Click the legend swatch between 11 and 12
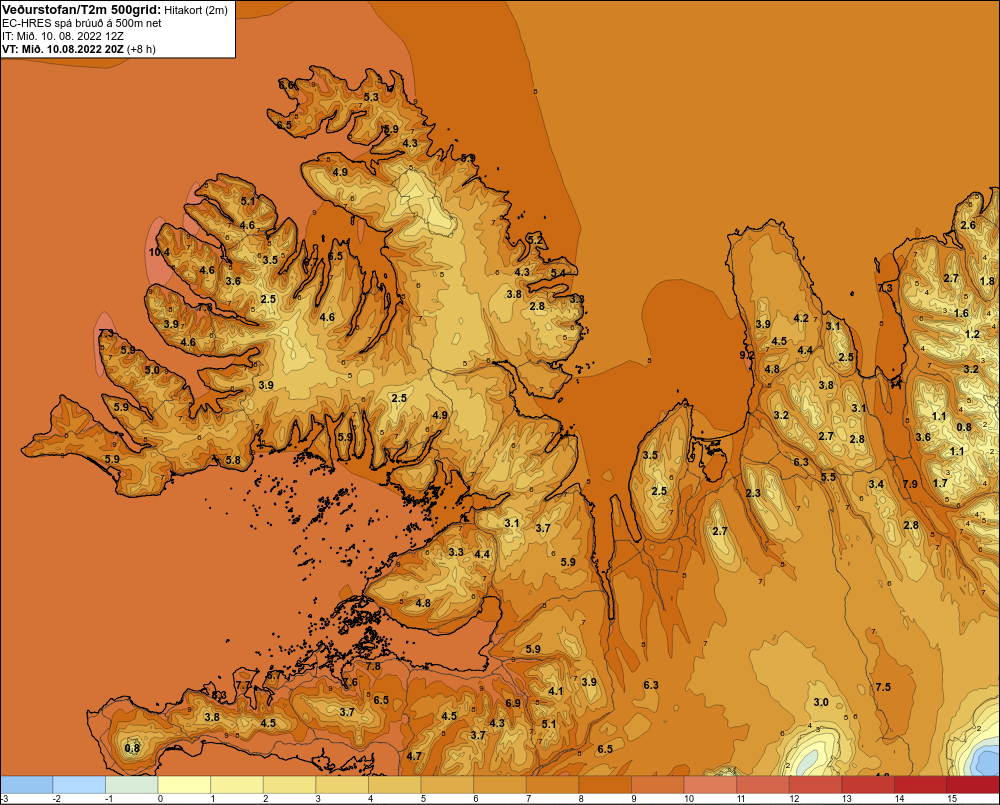Viewport: 1000px width, 805px height. (x=763, y=785)
